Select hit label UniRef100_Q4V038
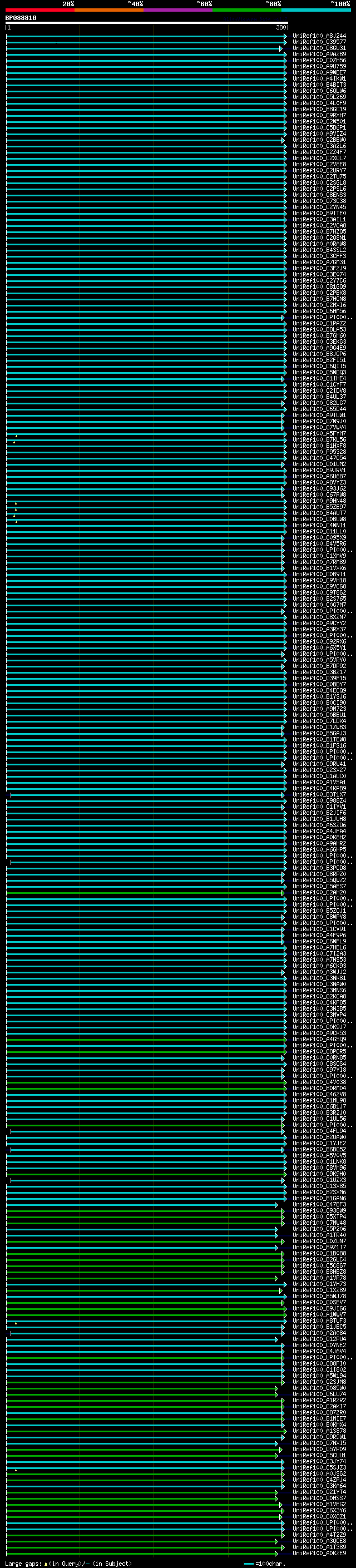This screenshot has height=1568, width=356. pyautogui.click(x=319, y=1082)
